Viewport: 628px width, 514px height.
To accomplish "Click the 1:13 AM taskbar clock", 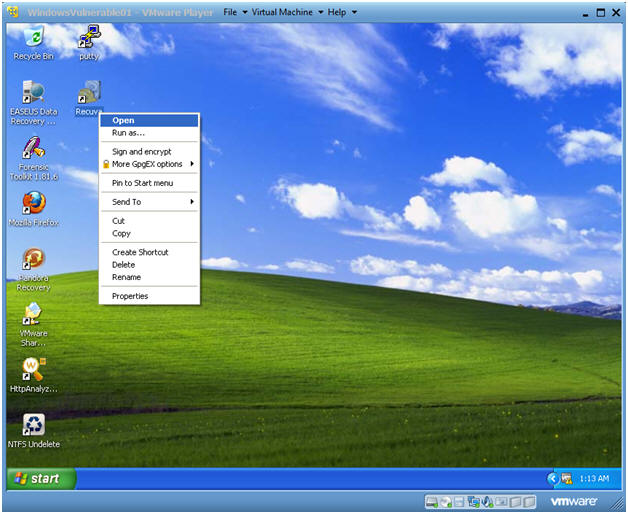I will (594, 478).
